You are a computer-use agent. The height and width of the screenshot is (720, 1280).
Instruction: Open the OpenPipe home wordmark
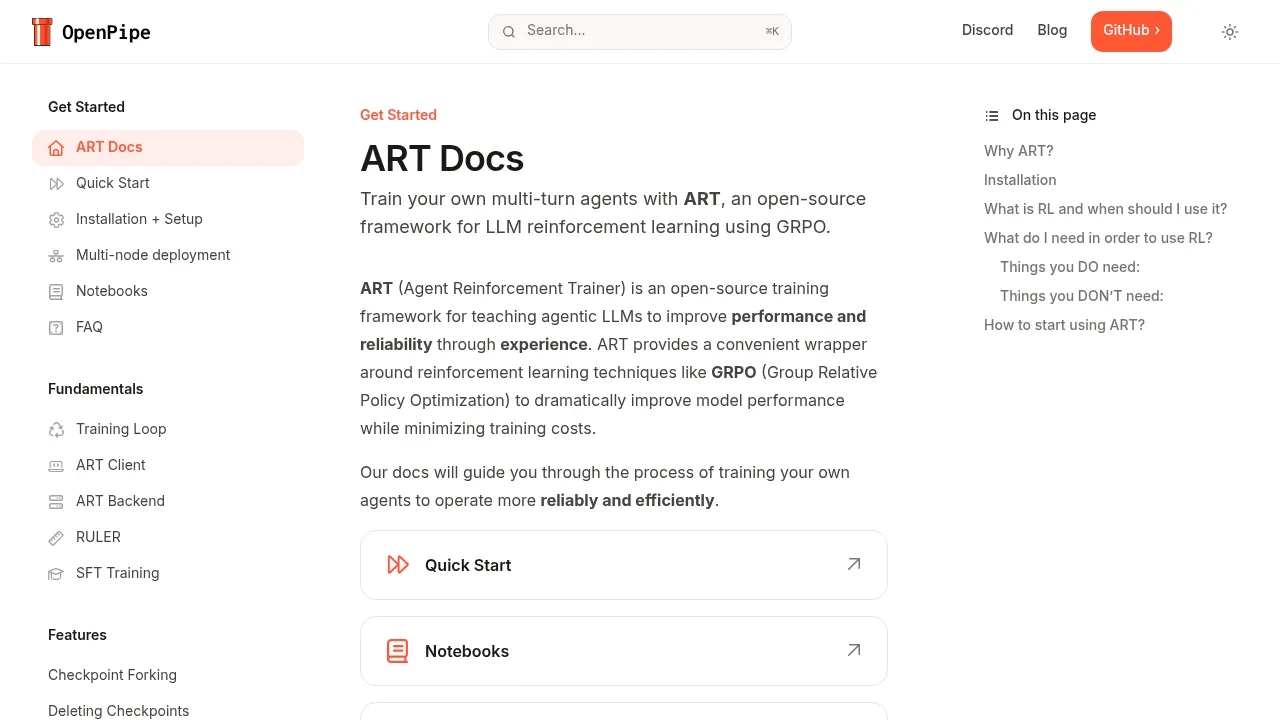pyautogui.click(x=106, y=33)
